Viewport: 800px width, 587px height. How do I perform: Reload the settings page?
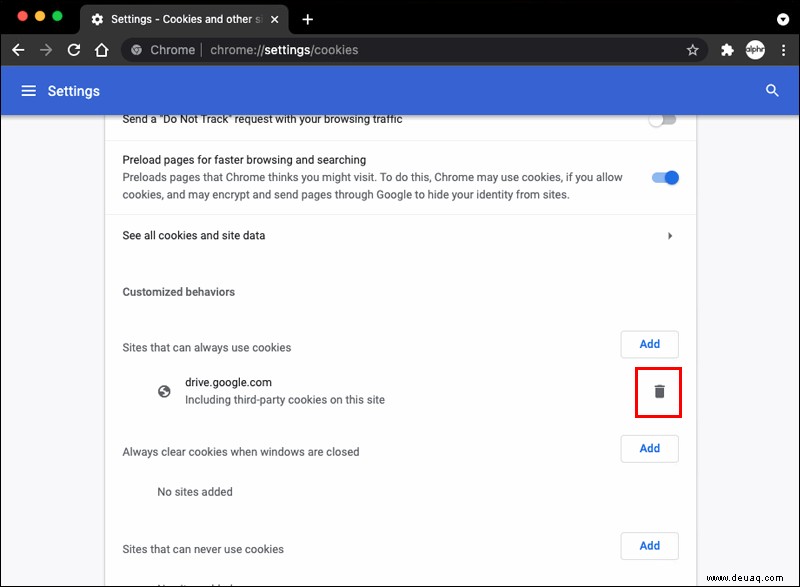tap(74, 49)
